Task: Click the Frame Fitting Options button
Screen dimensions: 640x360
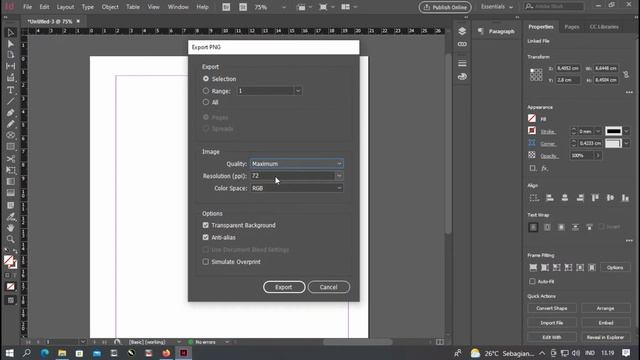Action: (615, 268)
